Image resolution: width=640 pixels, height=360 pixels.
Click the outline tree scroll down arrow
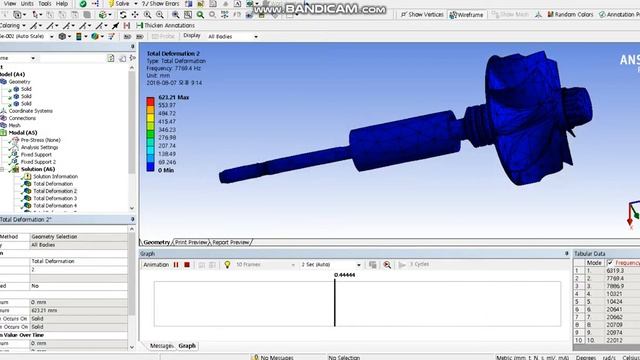[x=132, y=208]
